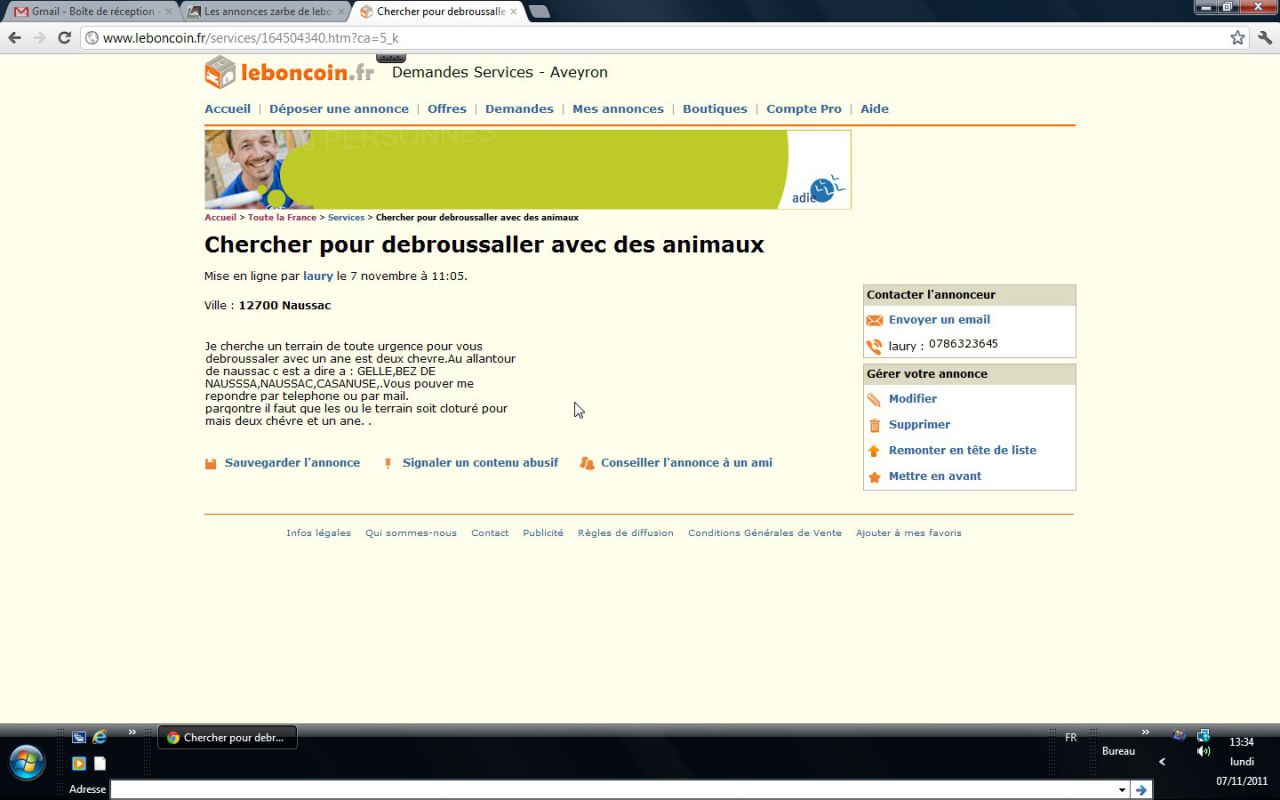The width and height of the screenshot is (1280, 800).
Task: Expand the taskbar Adresse dropdown arrow
Action: click(1121, 790)
